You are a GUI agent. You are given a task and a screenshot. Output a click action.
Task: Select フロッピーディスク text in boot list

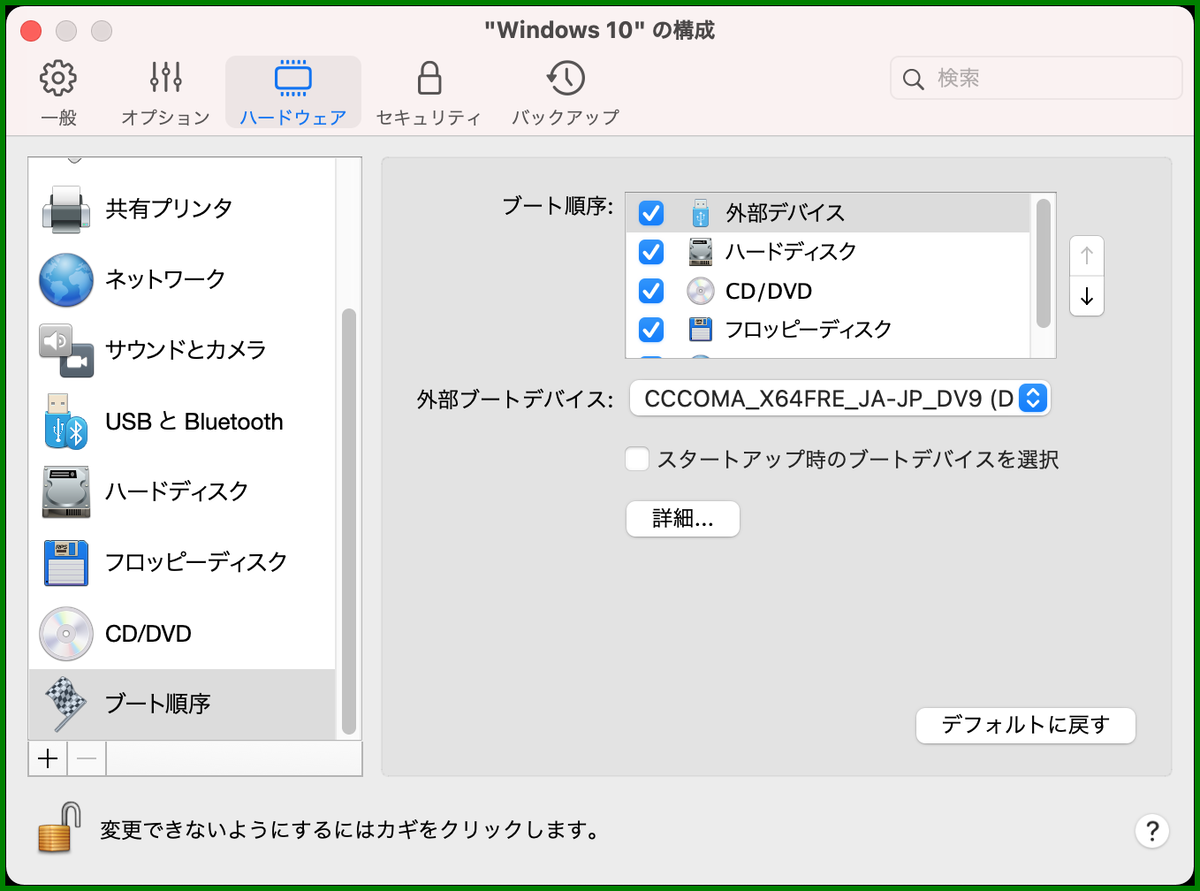point(808,329)
